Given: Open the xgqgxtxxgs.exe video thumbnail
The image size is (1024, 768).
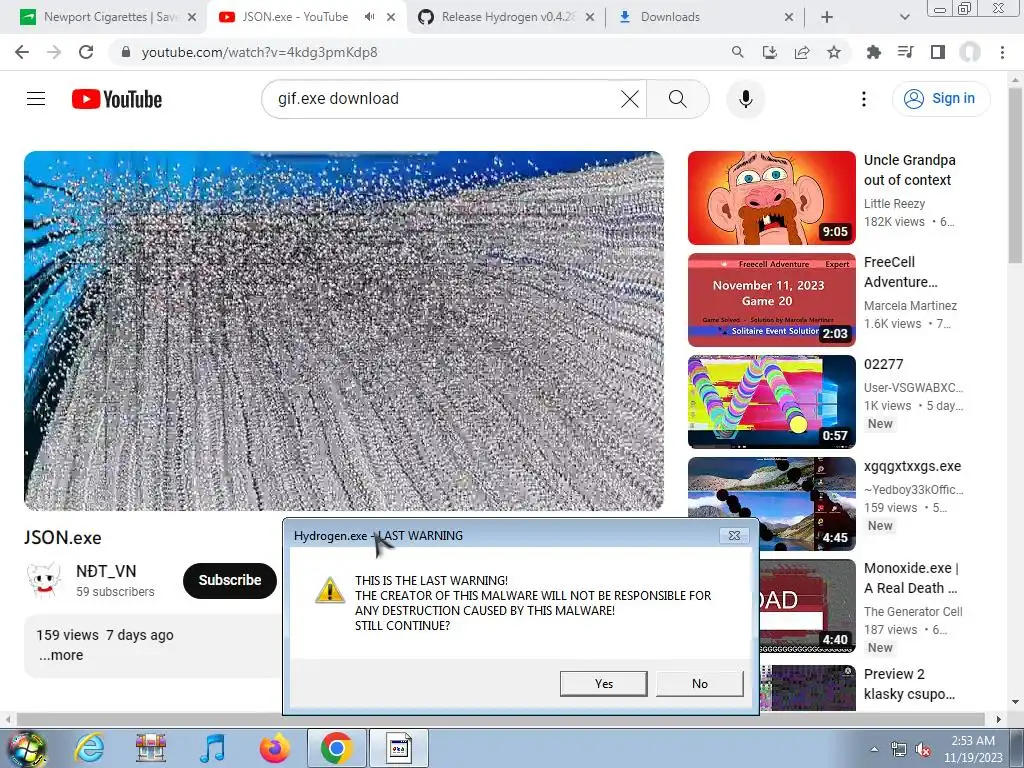Looking at the screenshot, I should click(771, 504).
